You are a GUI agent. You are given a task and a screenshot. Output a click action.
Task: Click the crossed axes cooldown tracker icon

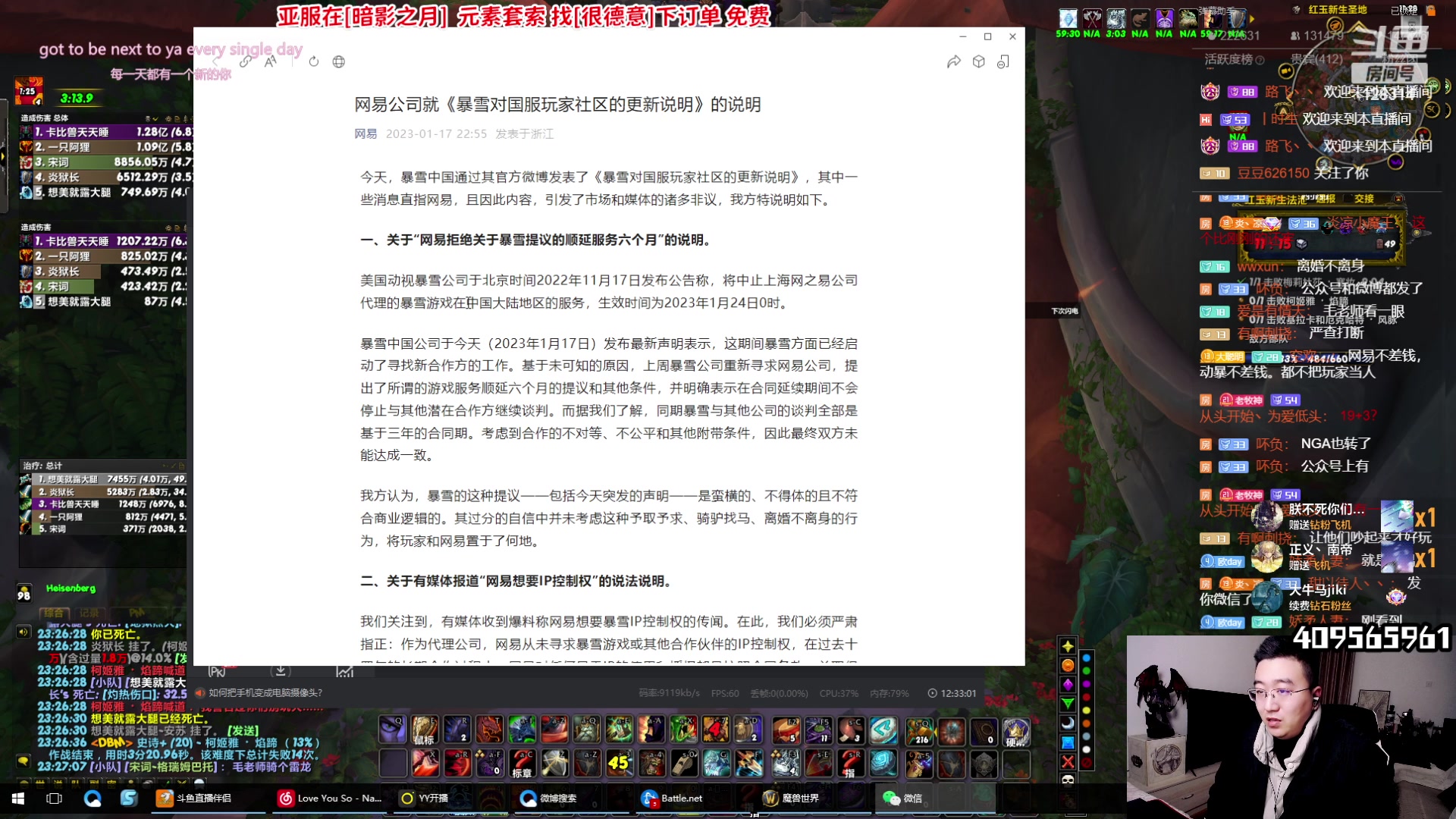1092,18
